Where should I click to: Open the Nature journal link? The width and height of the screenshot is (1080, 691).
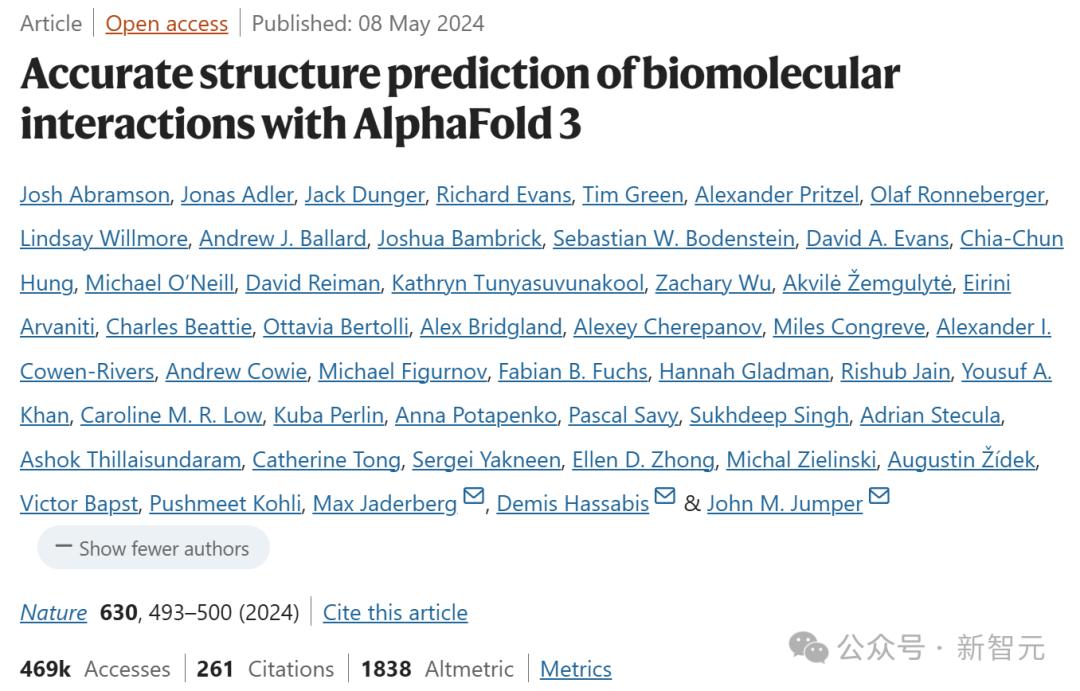pos(53,612)
